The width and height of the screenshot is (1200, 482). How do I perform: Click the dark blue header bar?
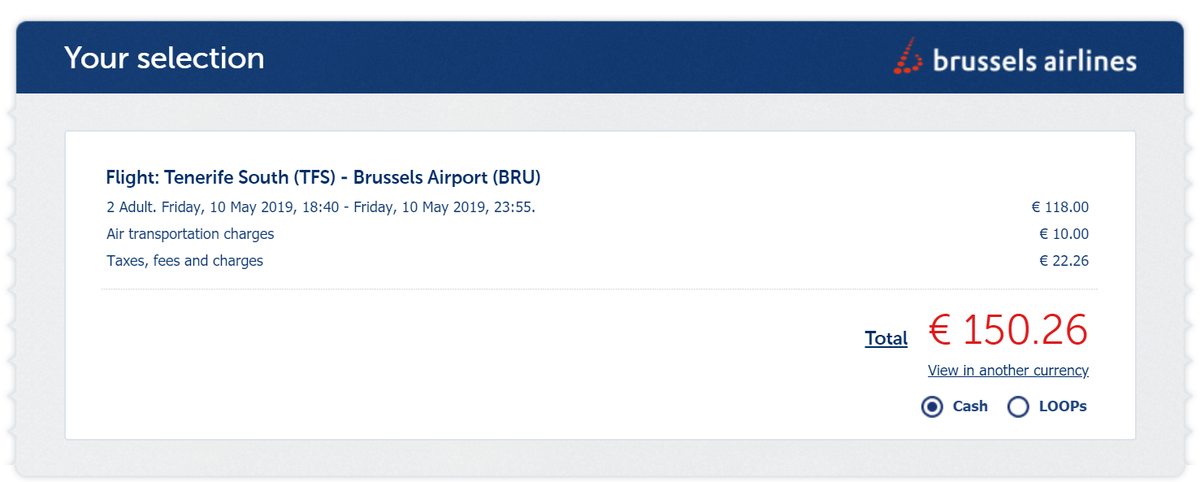click(x=599, y=57)
